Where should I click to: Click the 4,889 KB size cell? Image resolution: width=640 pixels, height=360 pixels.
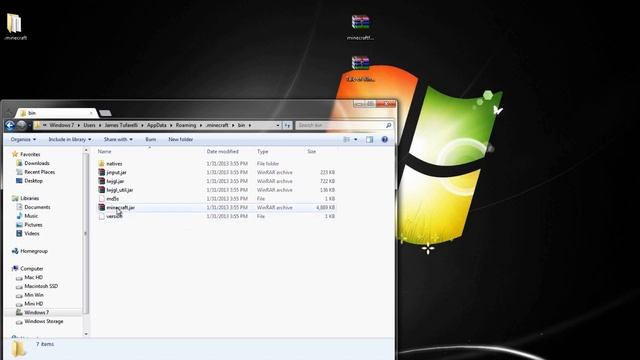(x=325, y=207)
